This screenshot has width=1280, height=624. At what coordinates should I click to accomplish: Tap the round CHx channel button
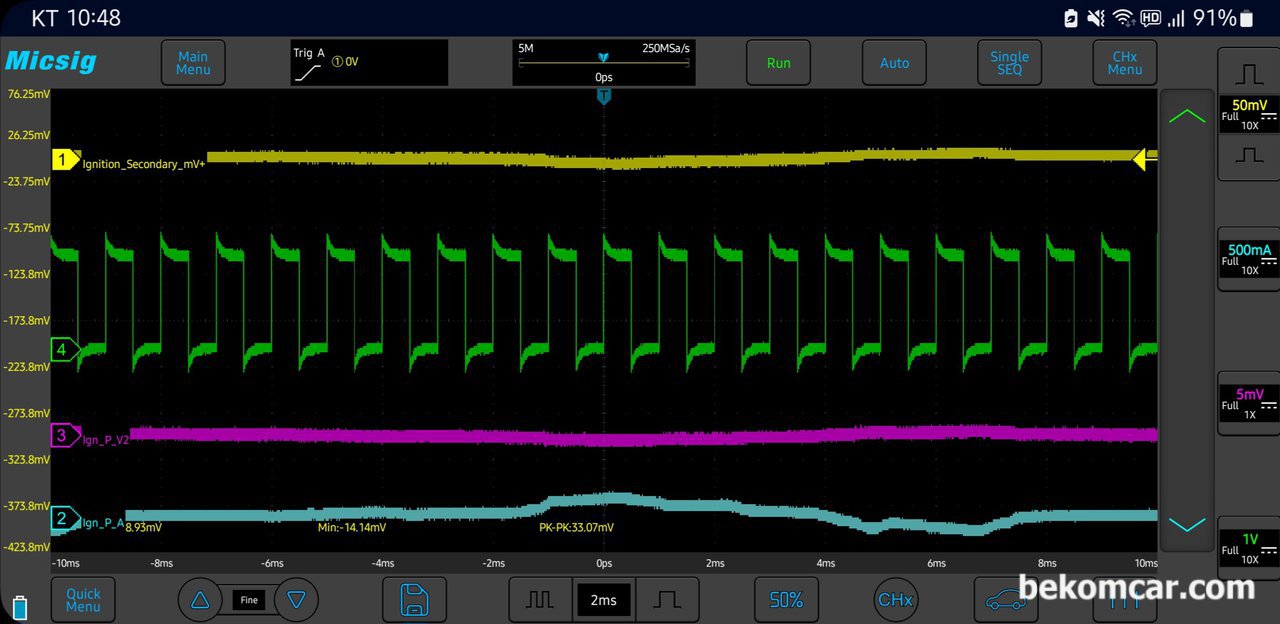(895, 600)
